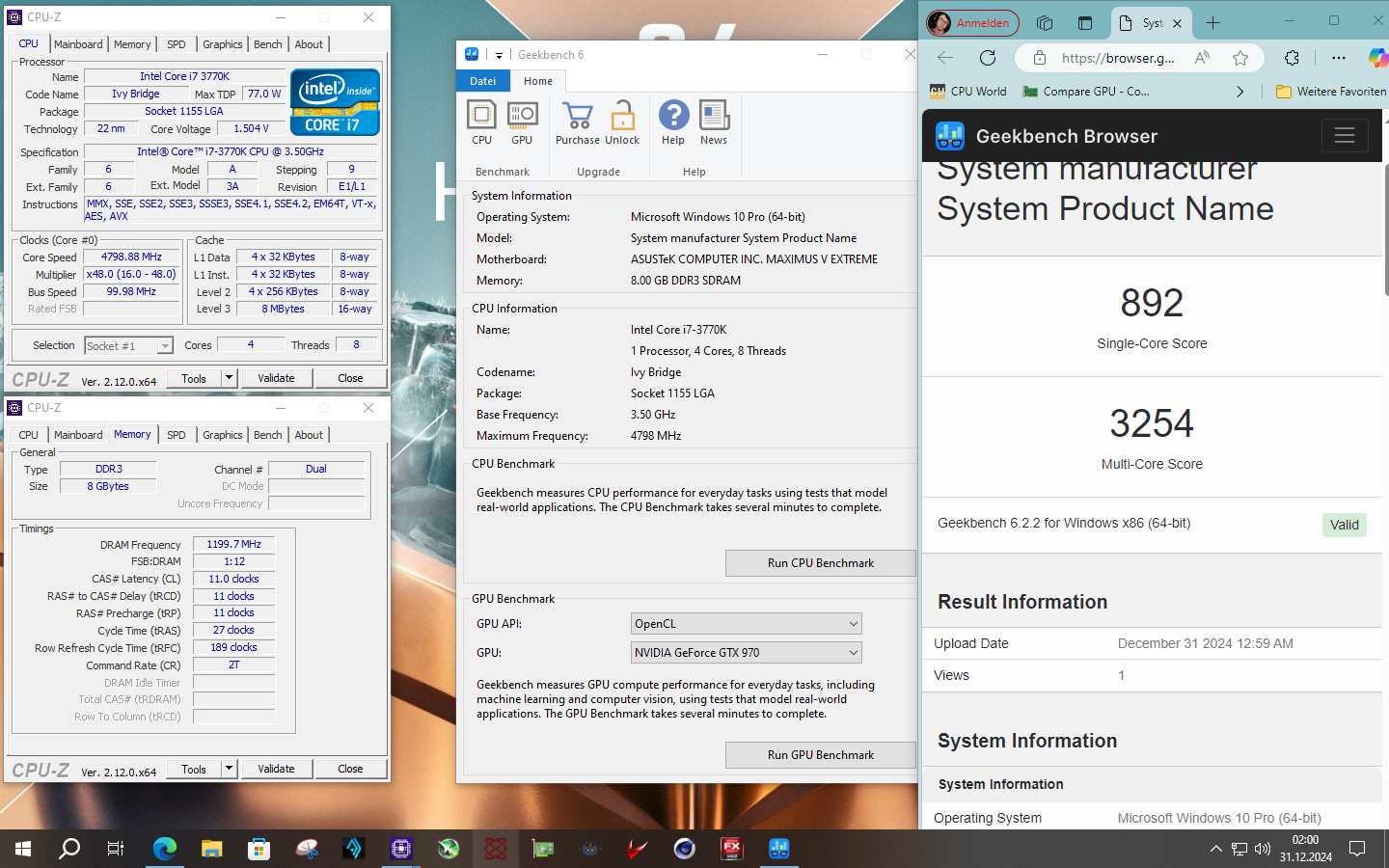Reload the browser page
This screenshot has width=1389, height=868.
pos(988,58)
